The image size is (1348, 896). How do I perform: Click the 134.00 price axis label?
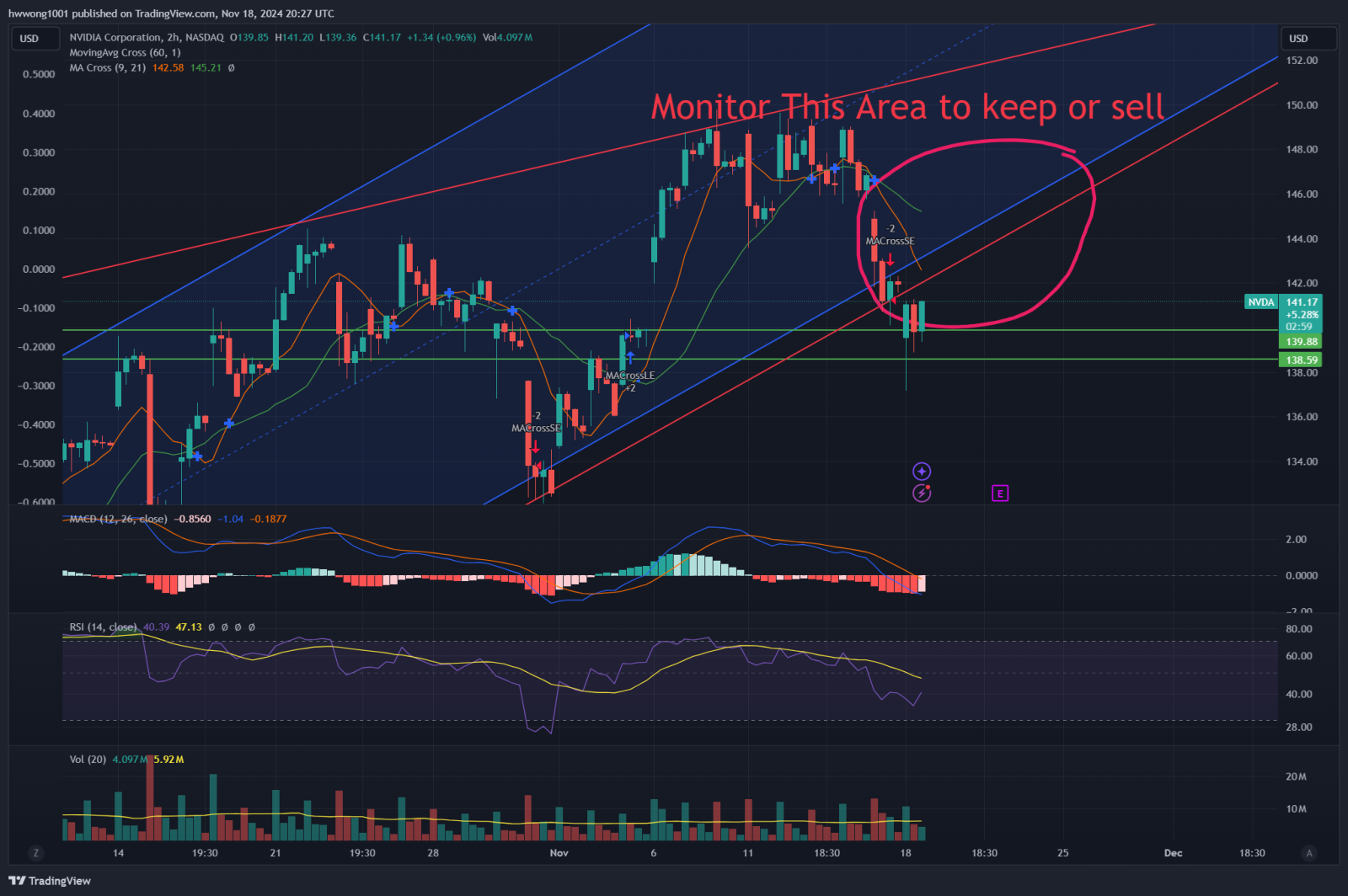(1302, 461)
